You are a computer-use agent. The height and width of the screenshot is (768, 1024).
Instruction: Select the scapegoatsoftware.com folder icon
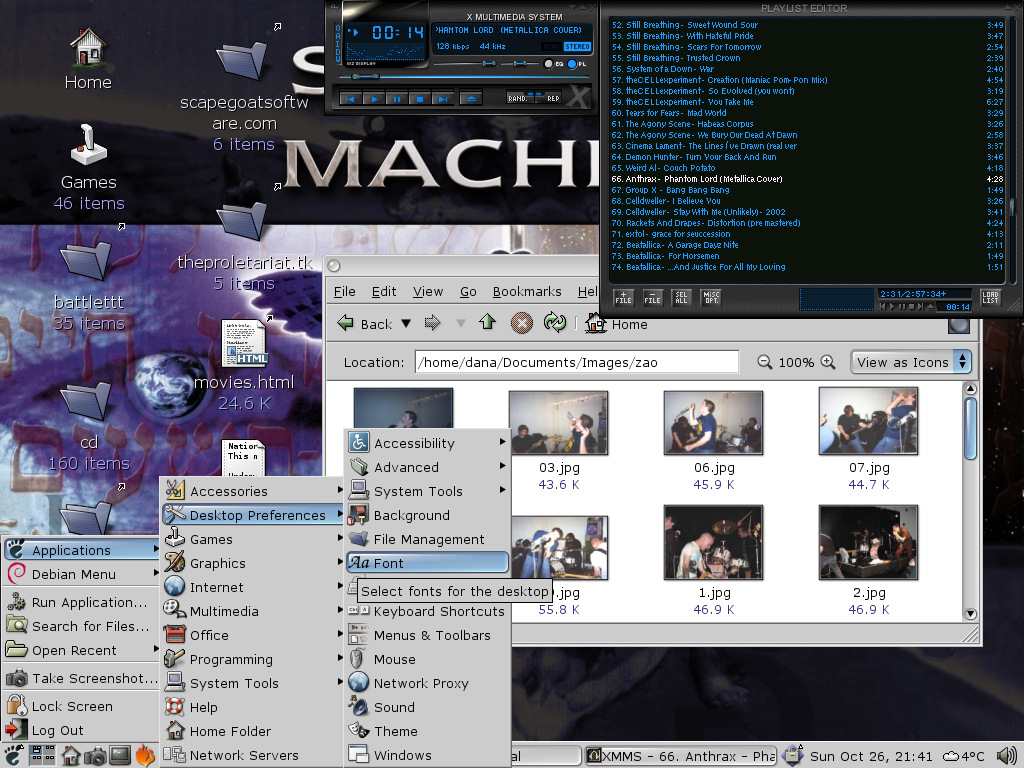pos(242,59)
